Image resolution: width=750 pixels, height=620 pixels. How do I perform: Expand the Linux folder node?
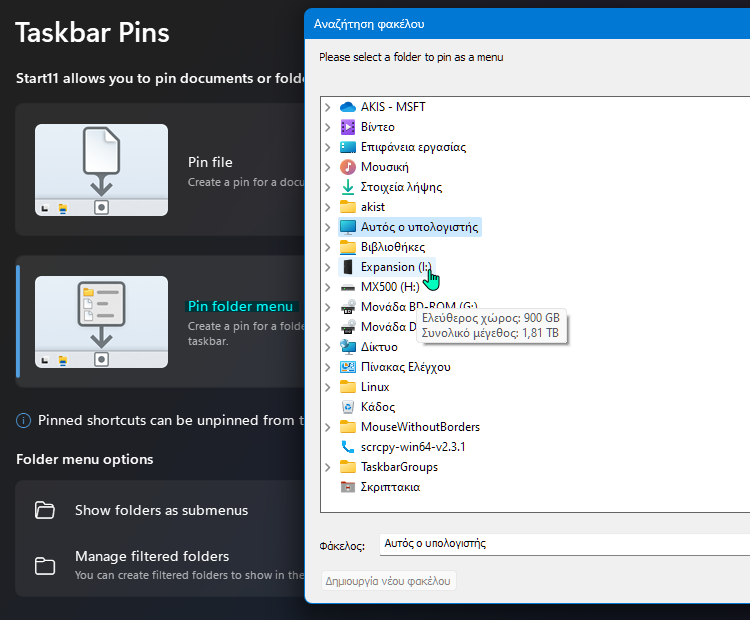click(328, 387)
